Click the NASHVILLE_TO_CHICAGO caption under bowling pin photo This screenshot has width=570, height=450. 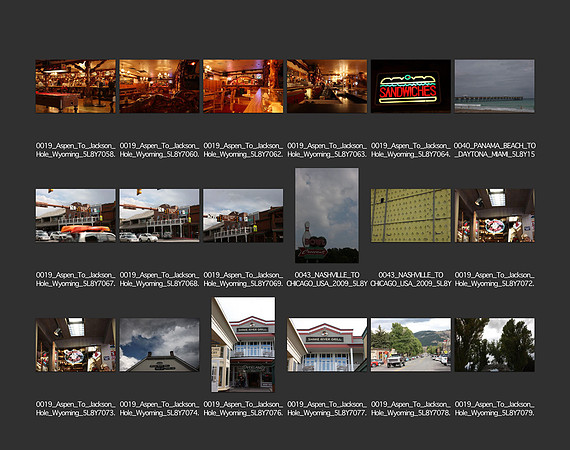[x=327, y=279]
